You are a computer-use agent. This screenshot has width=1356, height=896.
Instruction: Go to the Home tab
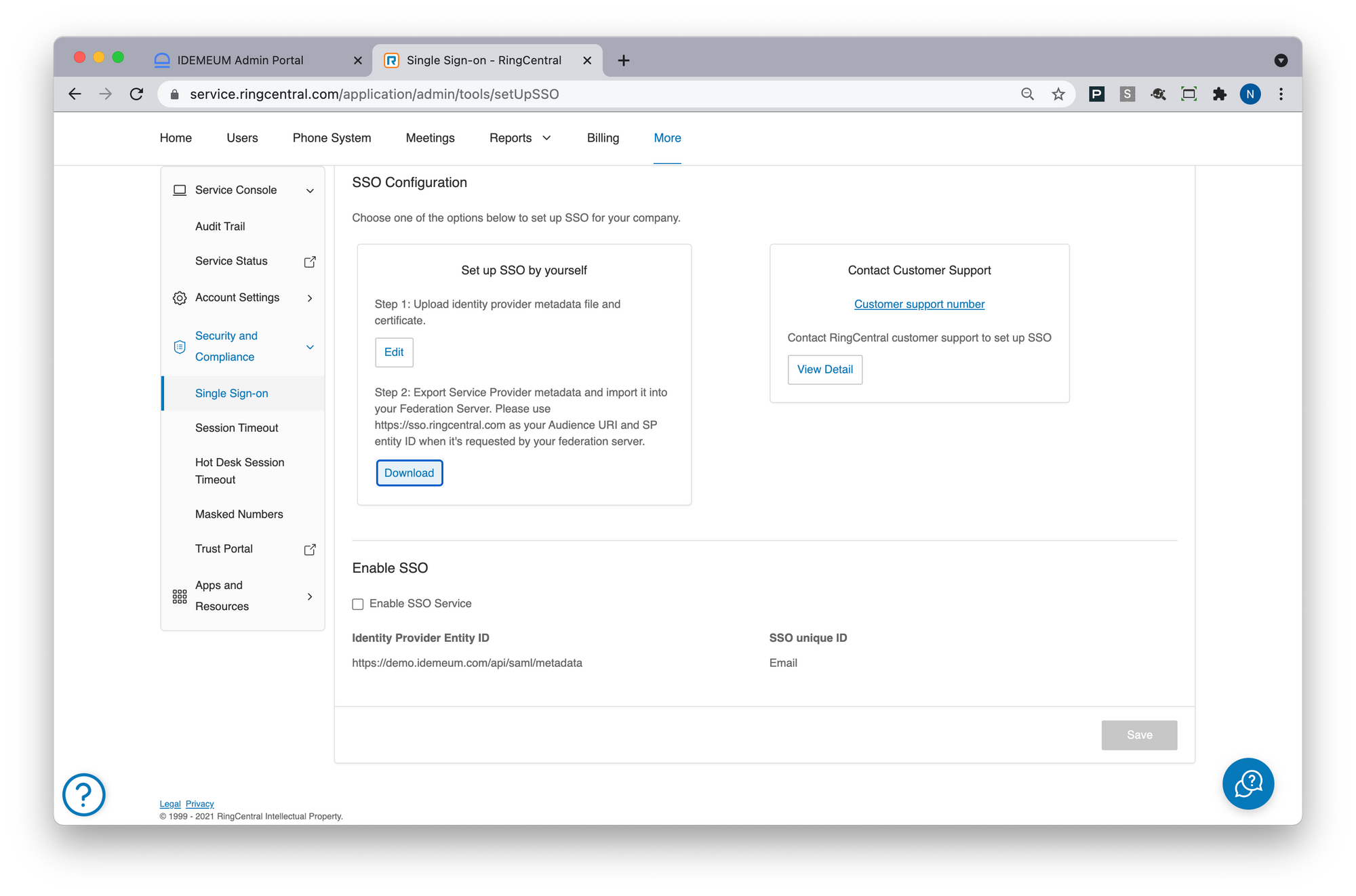(x=176, y=138)
